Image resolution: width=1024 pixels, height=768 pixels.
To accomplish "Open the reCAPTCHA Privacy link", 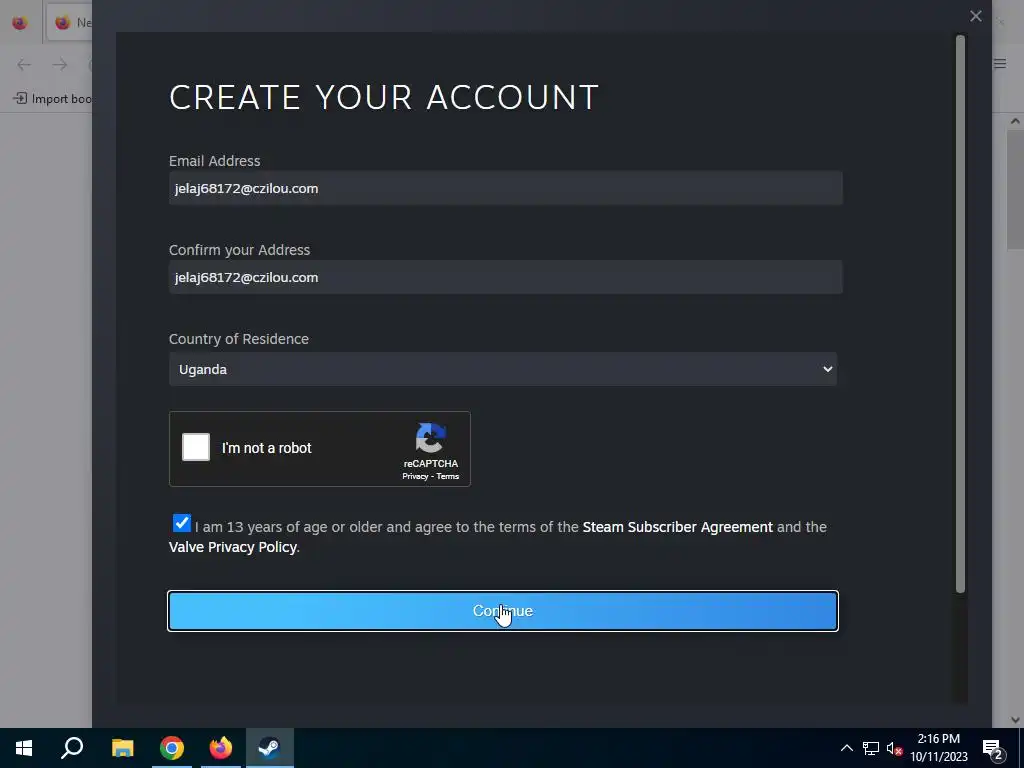I will [x=415, y=476].
